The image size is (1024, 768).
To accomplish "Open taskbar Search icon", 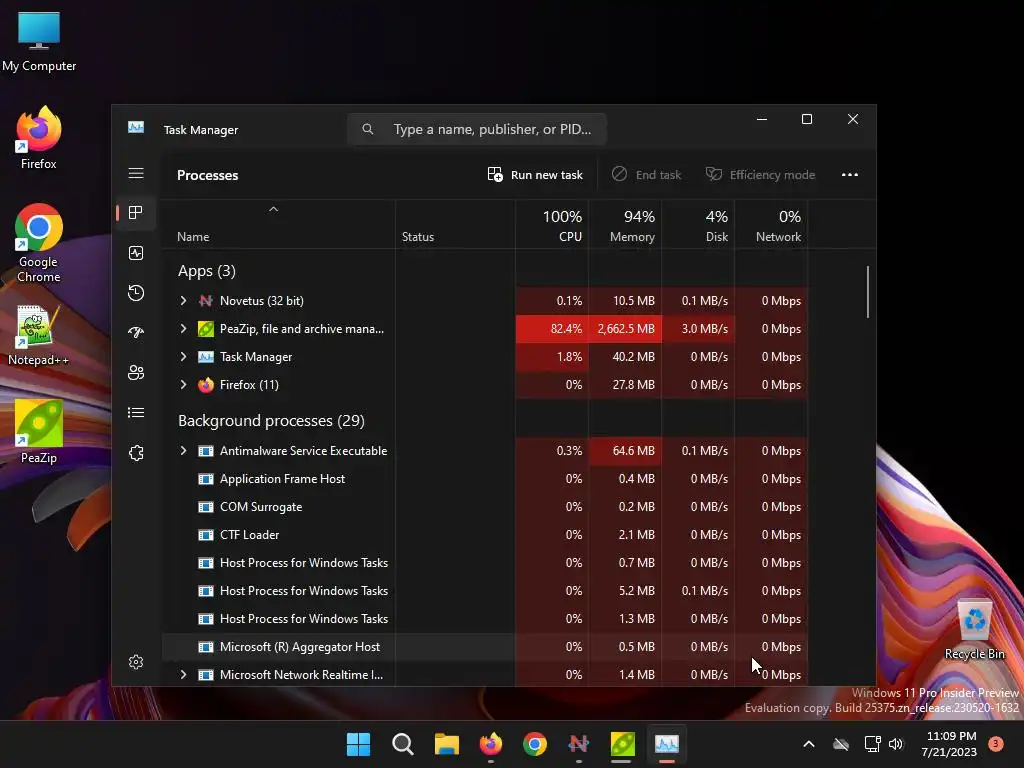I will (402, 744).
